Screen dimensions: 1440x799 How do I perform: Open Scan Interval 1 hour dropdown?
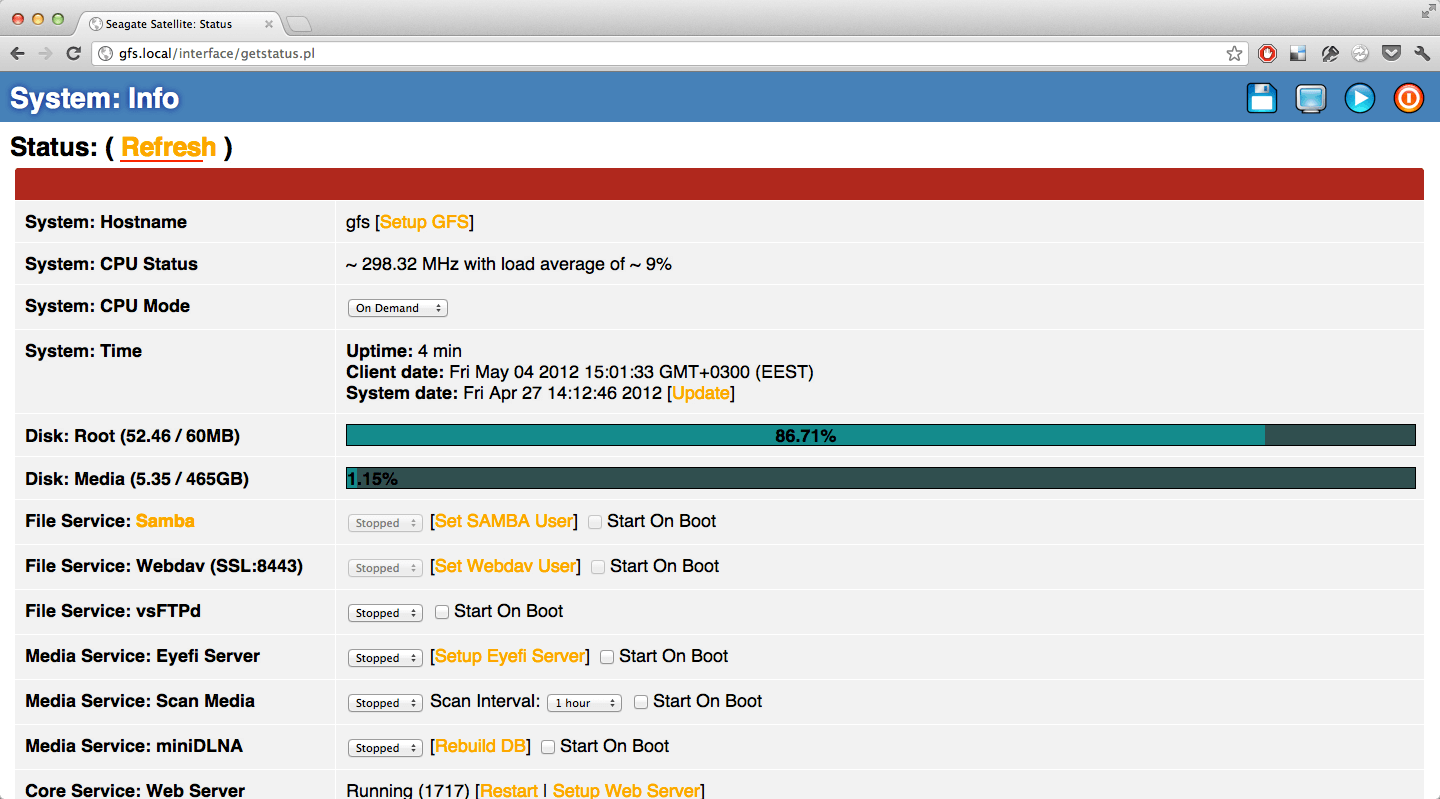click(x=584, y=703)
